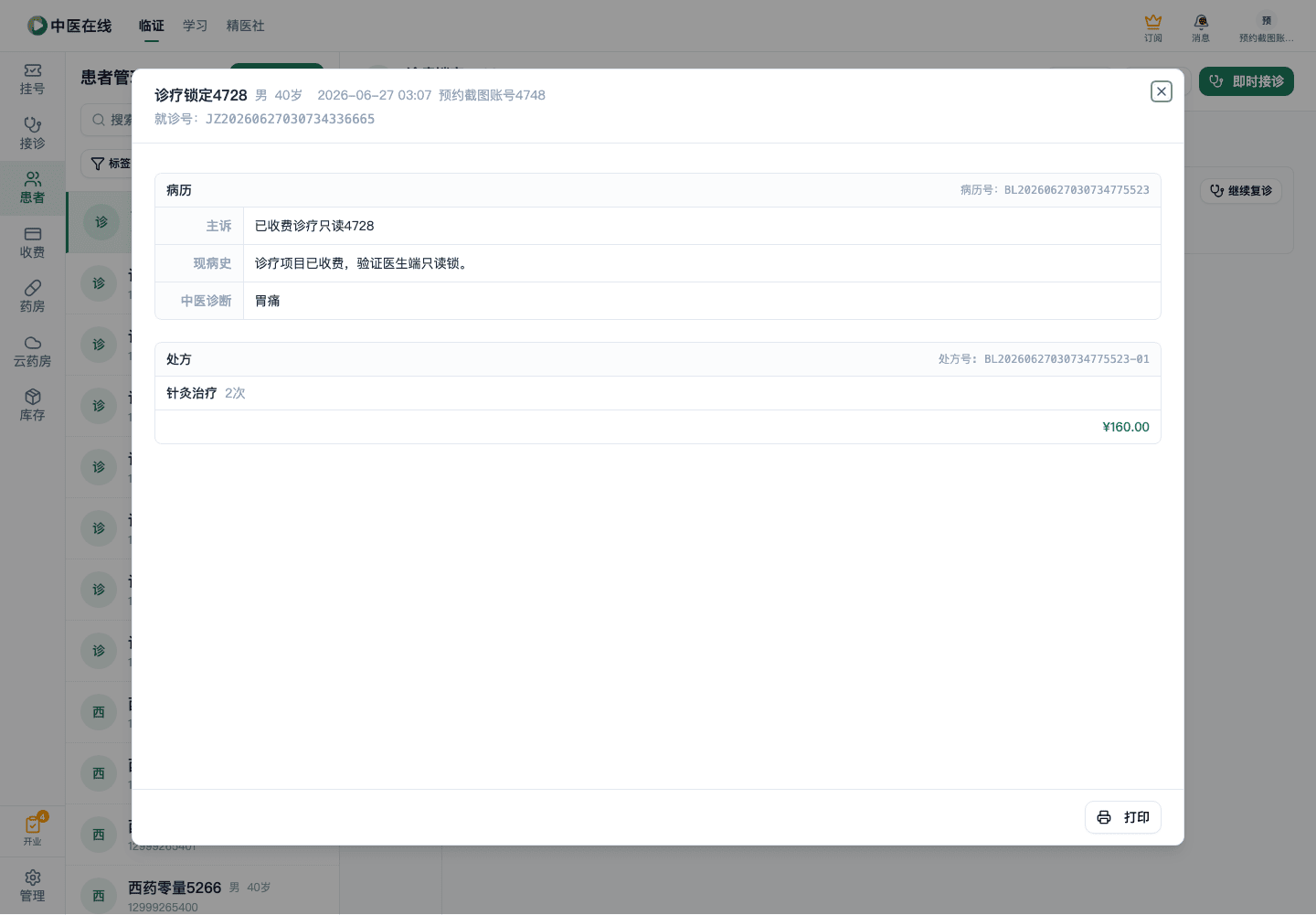This screenshot has width=1316, height=915.
Task: Open the 预约截图账 account avatar
Action: 1267,27
